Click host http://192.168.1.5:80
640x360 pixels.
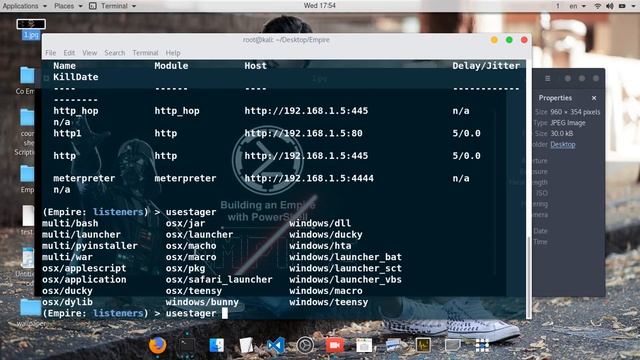303,133
